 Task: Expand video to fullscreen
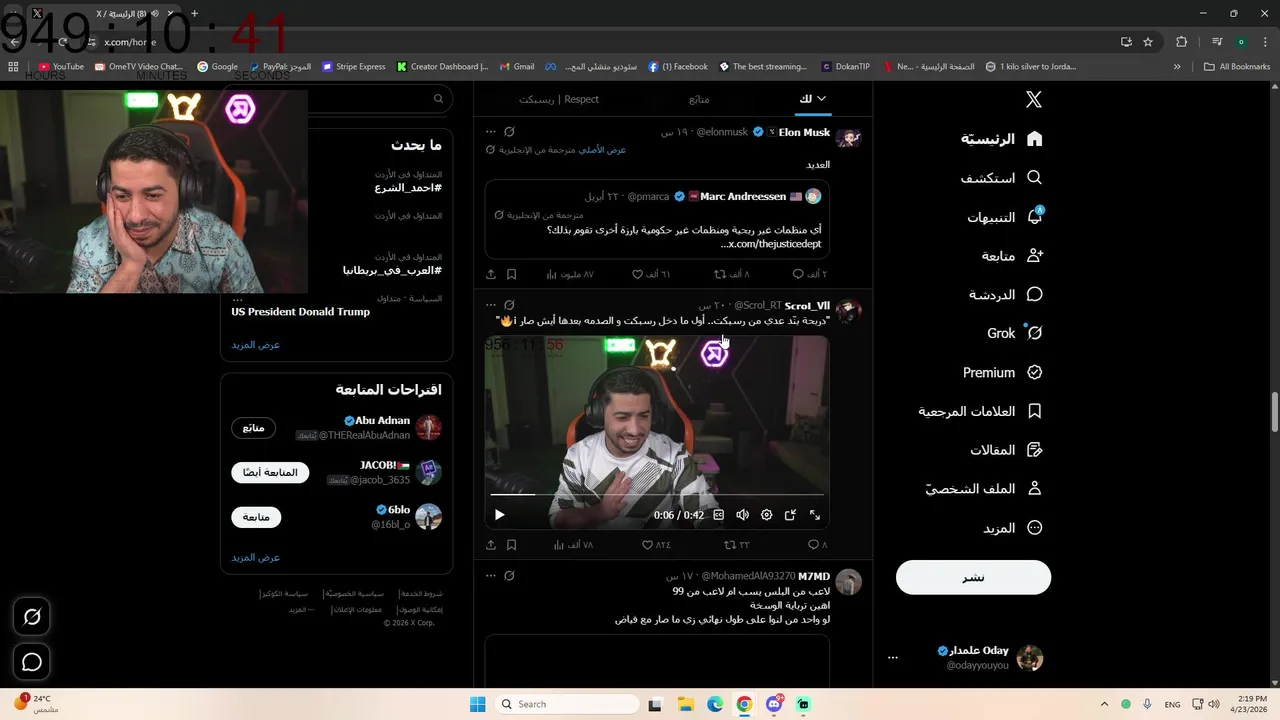[814, 515]
